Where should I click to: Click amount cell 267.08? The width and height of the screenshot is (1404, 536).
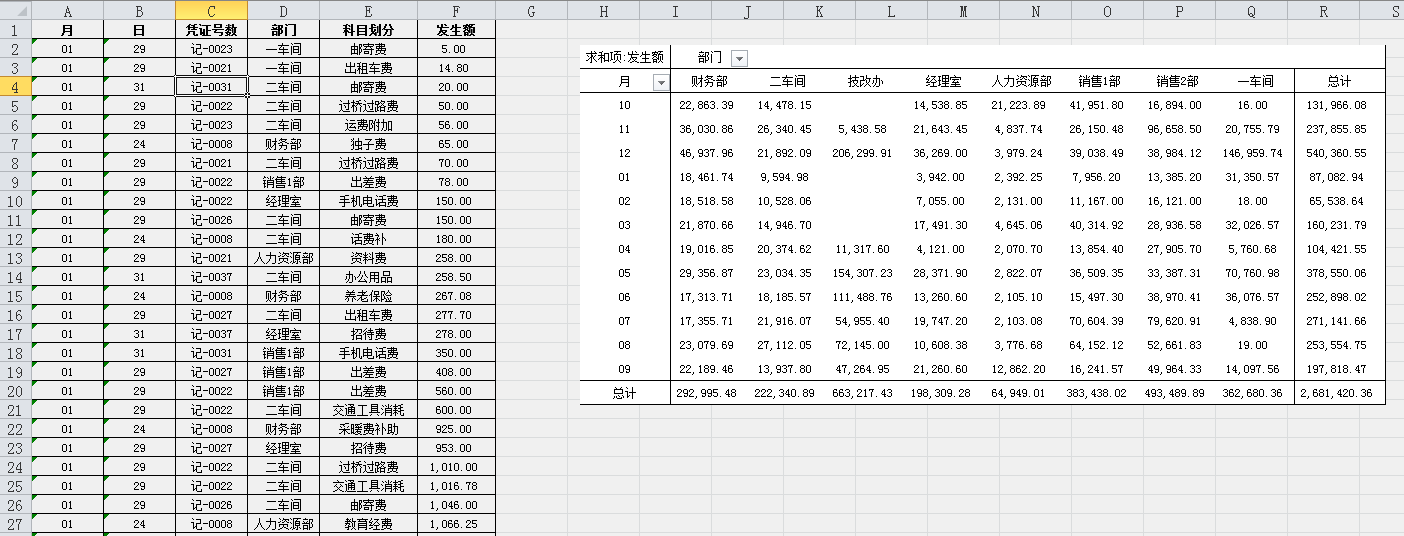pyautogui.click(x=456, y=296)
